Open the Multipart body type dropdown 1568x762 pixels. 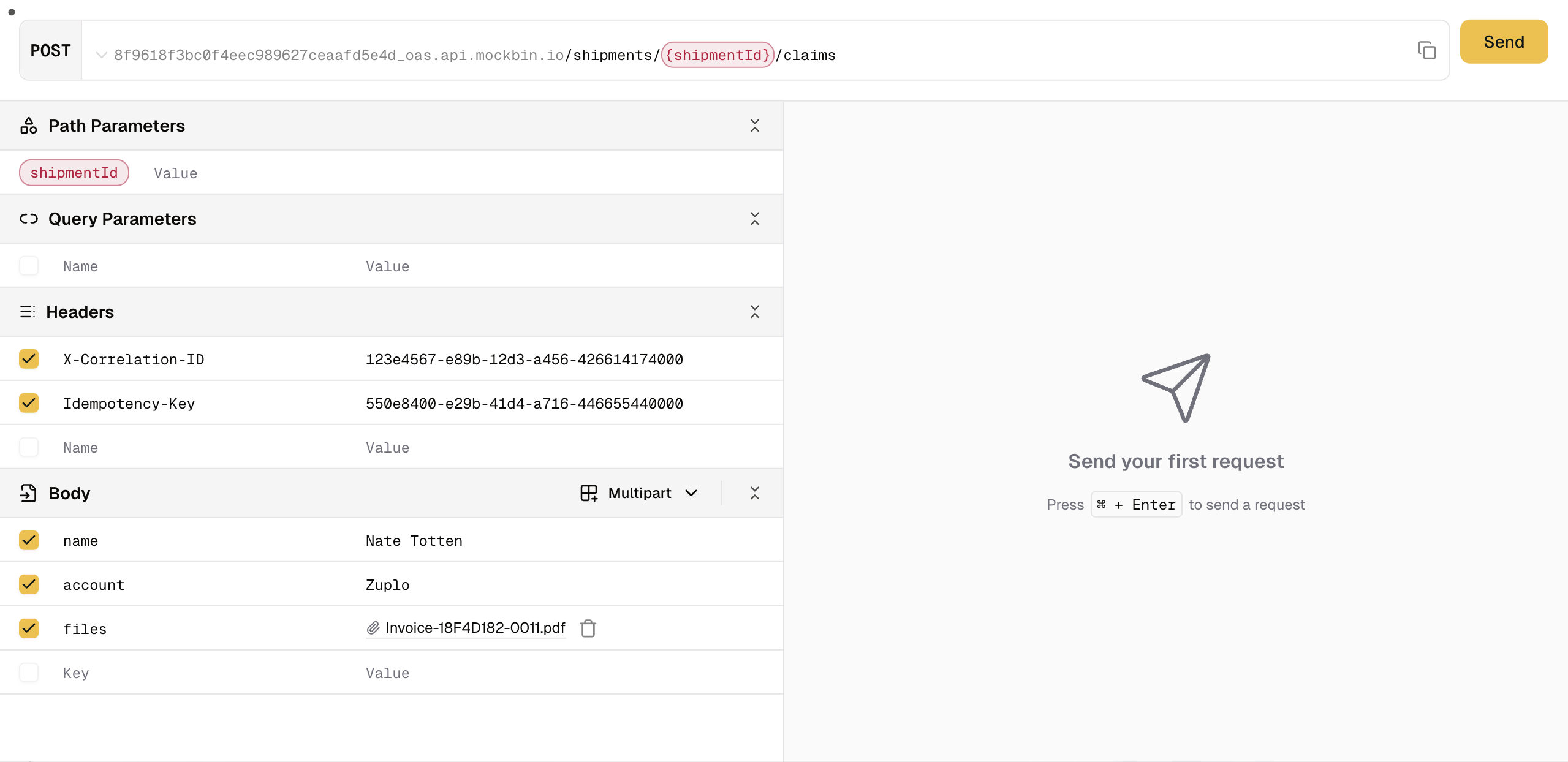click(x=691, y=492)
